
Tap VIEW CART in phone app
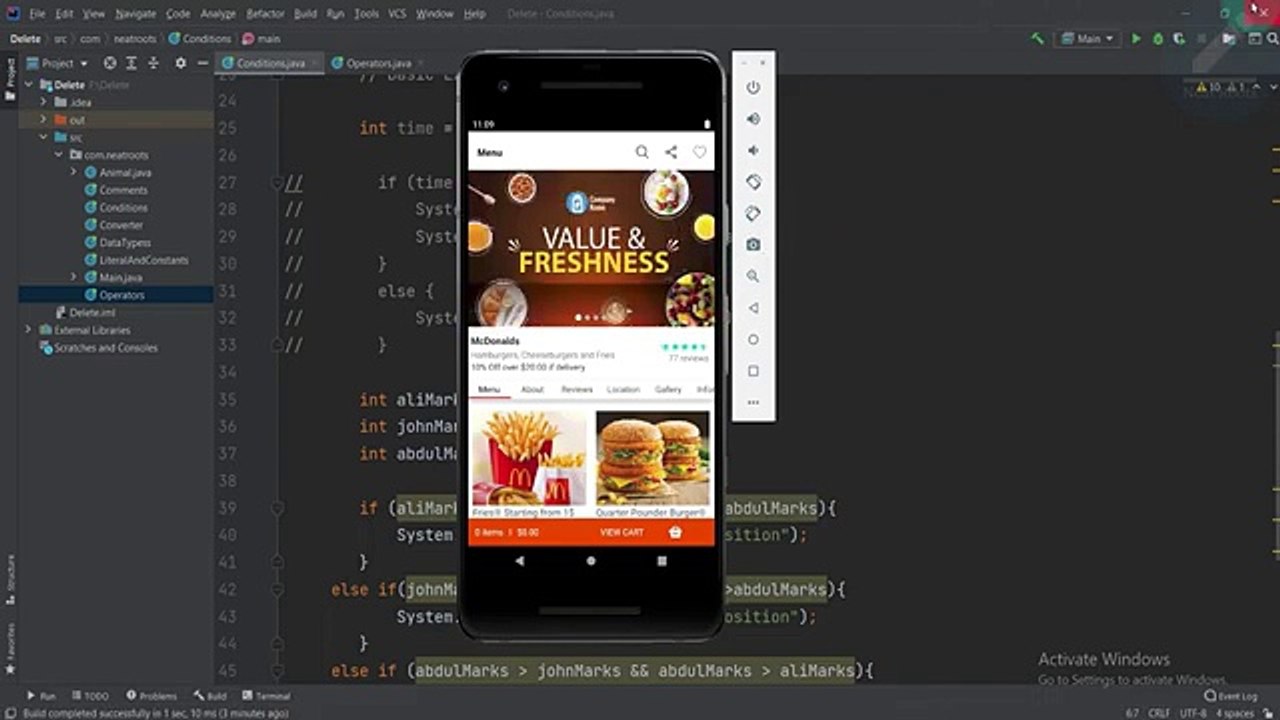coord(622,532)
